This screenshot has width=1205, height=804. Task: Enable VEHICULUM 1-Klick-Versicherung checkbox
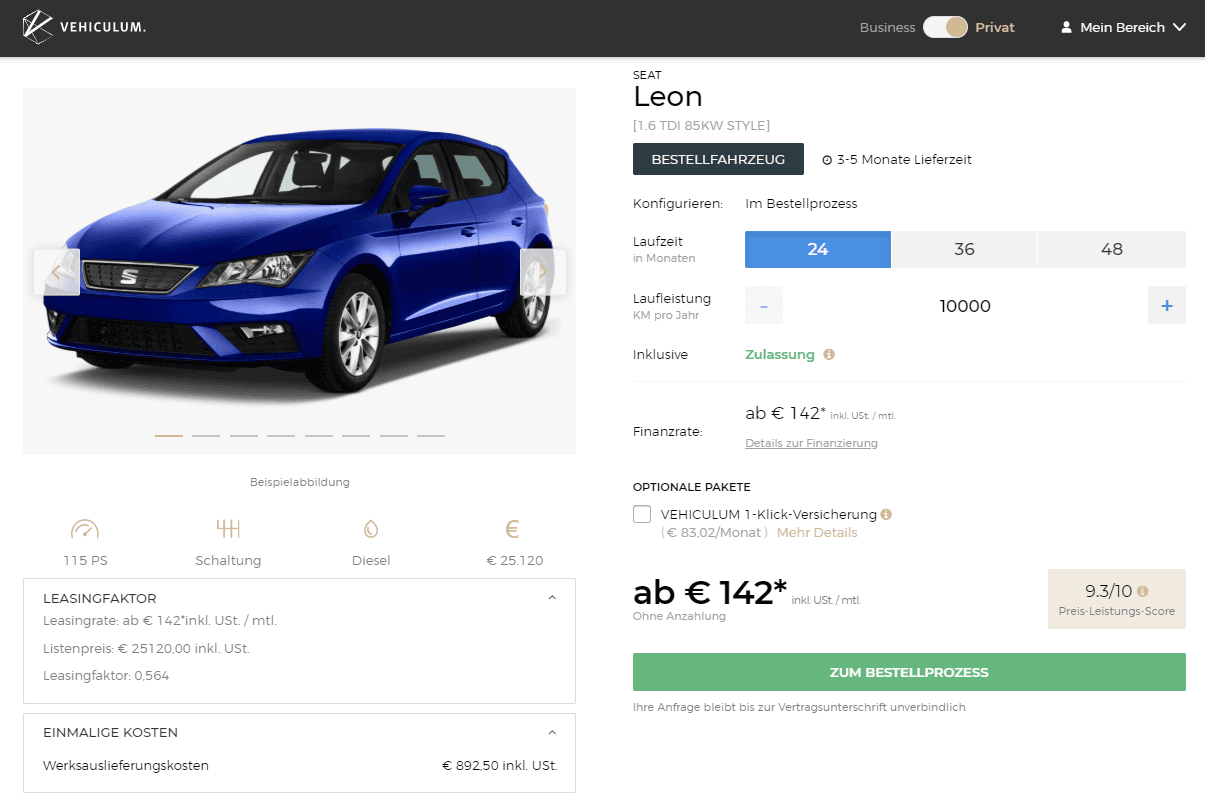tap(642, 514)
